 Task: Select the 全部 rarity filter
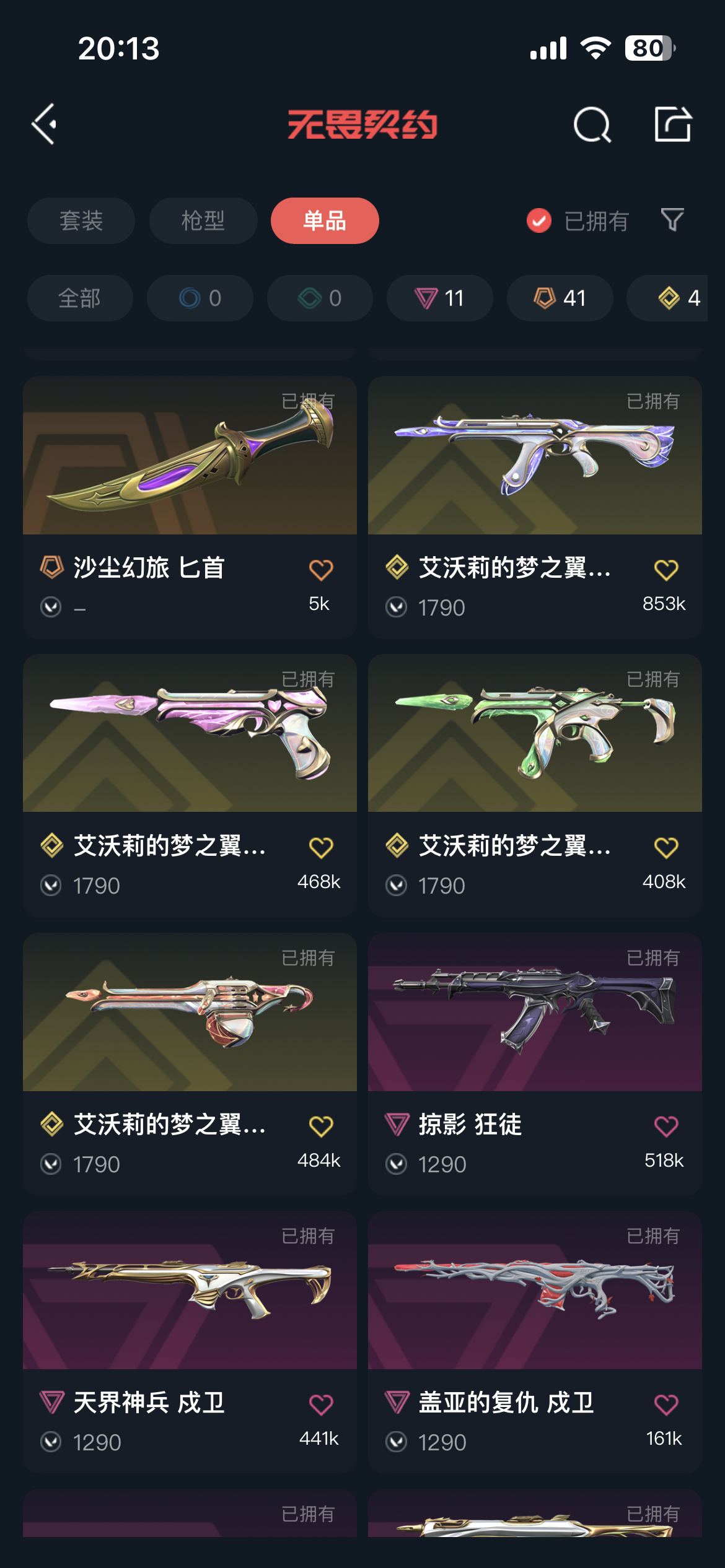point(80,298)
